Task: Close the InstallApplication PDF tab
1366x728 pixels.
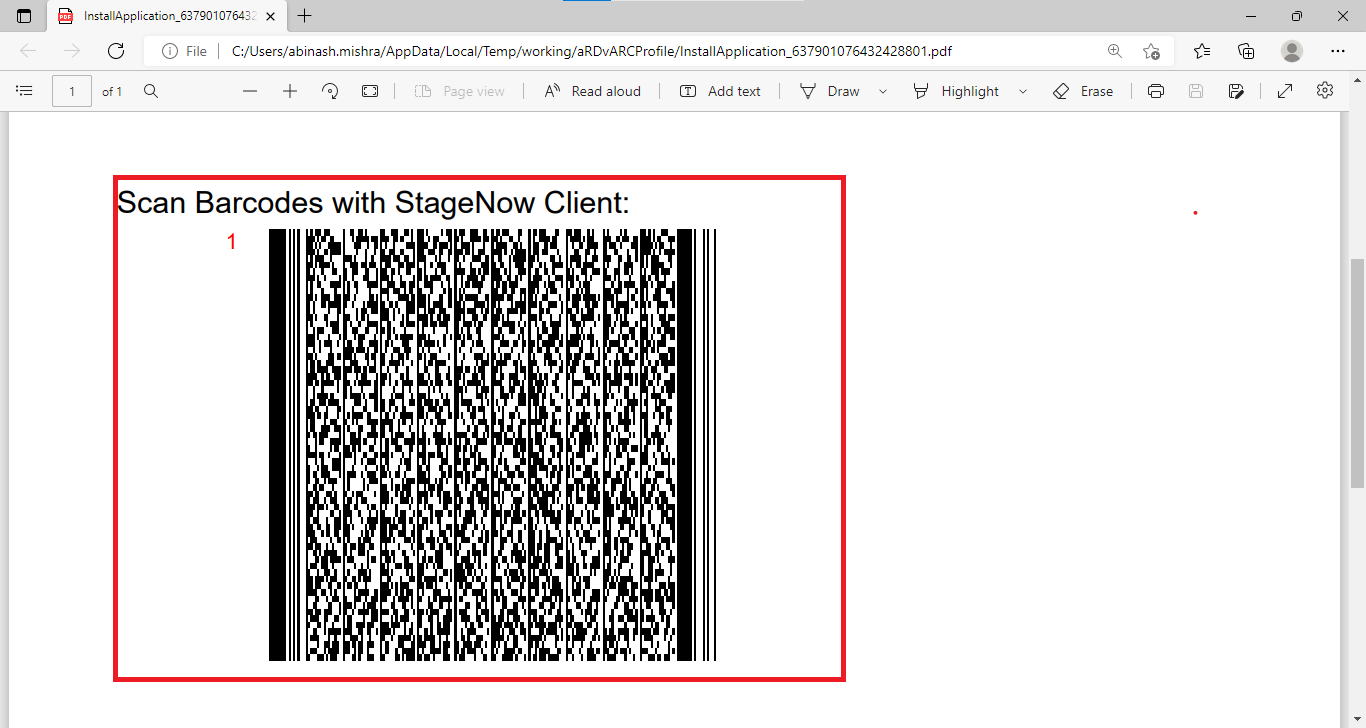Action: [x=270, y=16]
